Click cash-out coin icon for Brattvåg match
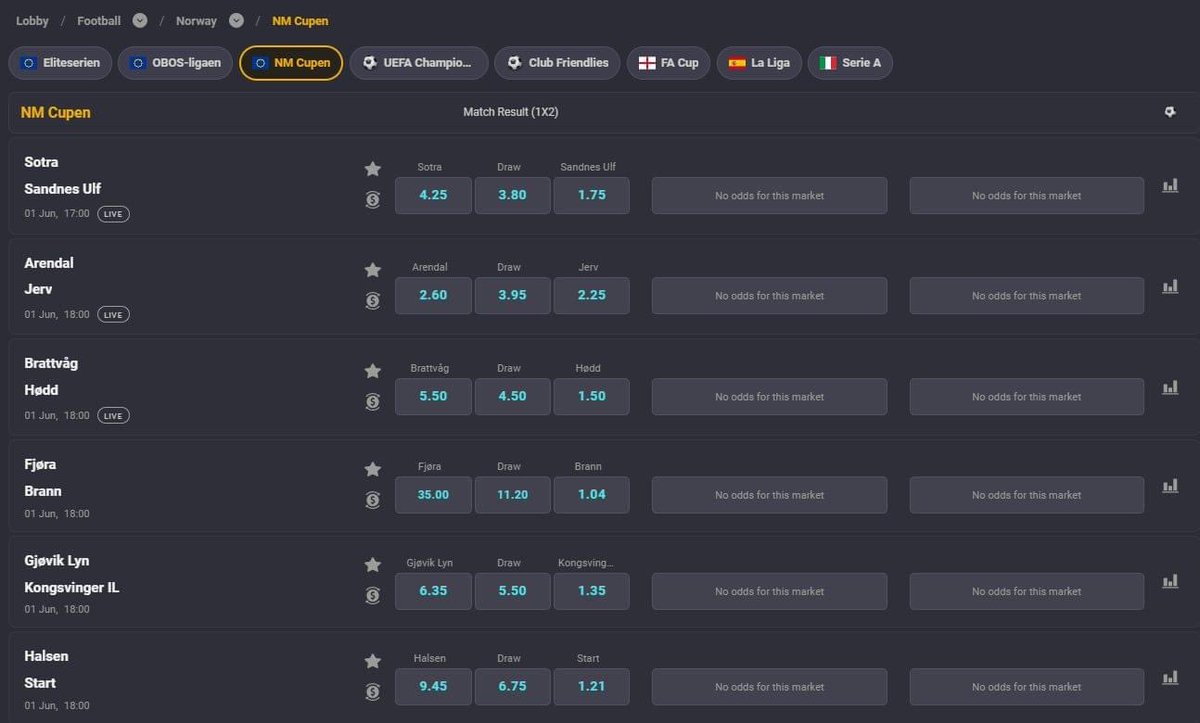 point(373,401)
